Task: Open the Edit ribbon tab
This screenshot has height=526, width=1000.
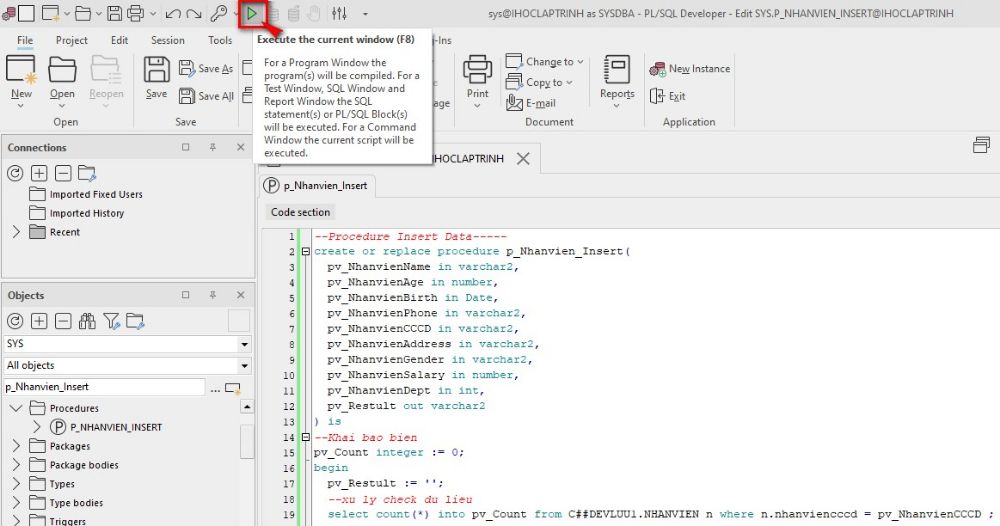Action: 119,40
